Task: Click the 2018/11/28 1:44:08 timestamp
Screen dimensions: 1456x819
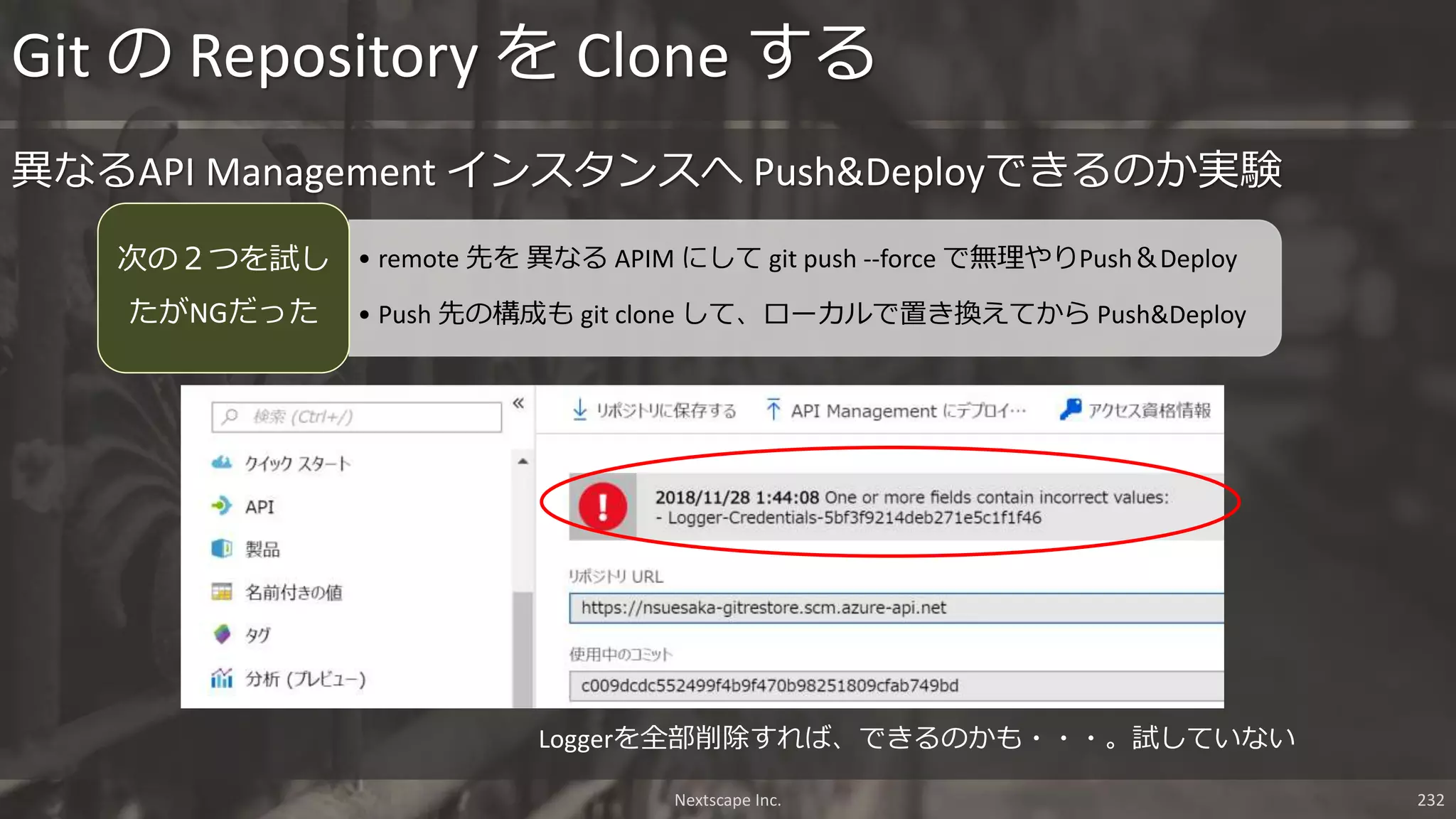Action: [737, 497]
